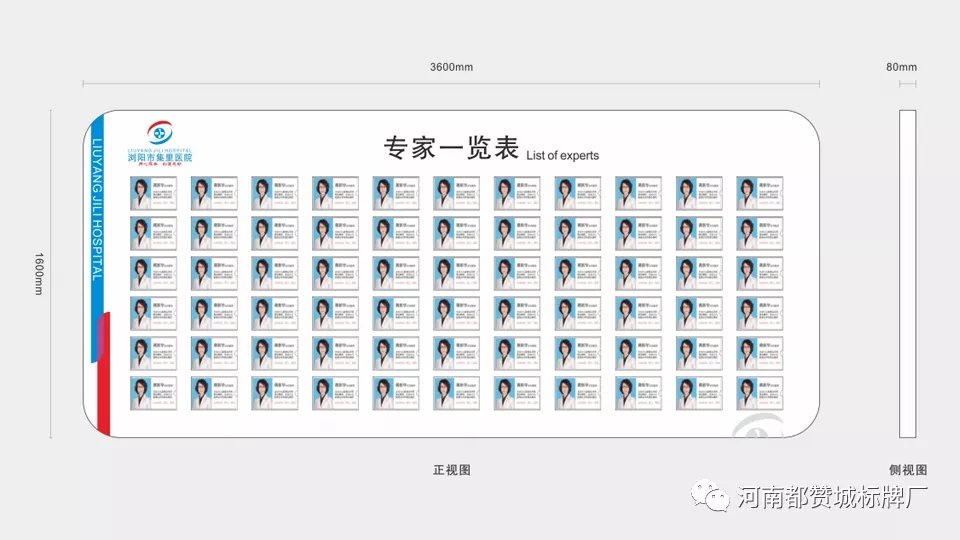Open the first expert card in the top row

tap(153, 194)
